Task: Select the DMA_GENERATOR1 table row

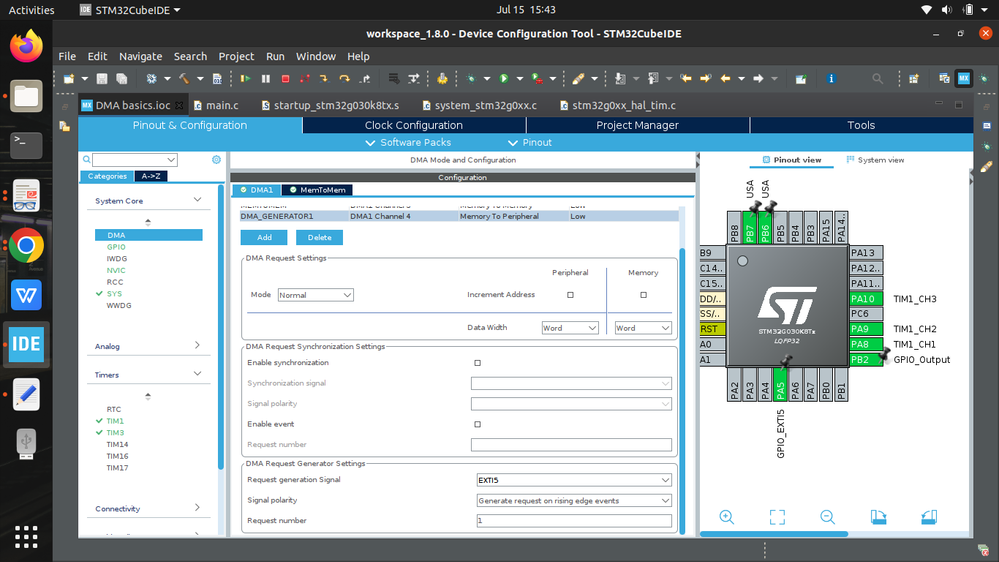Action: tap(459, 216)
